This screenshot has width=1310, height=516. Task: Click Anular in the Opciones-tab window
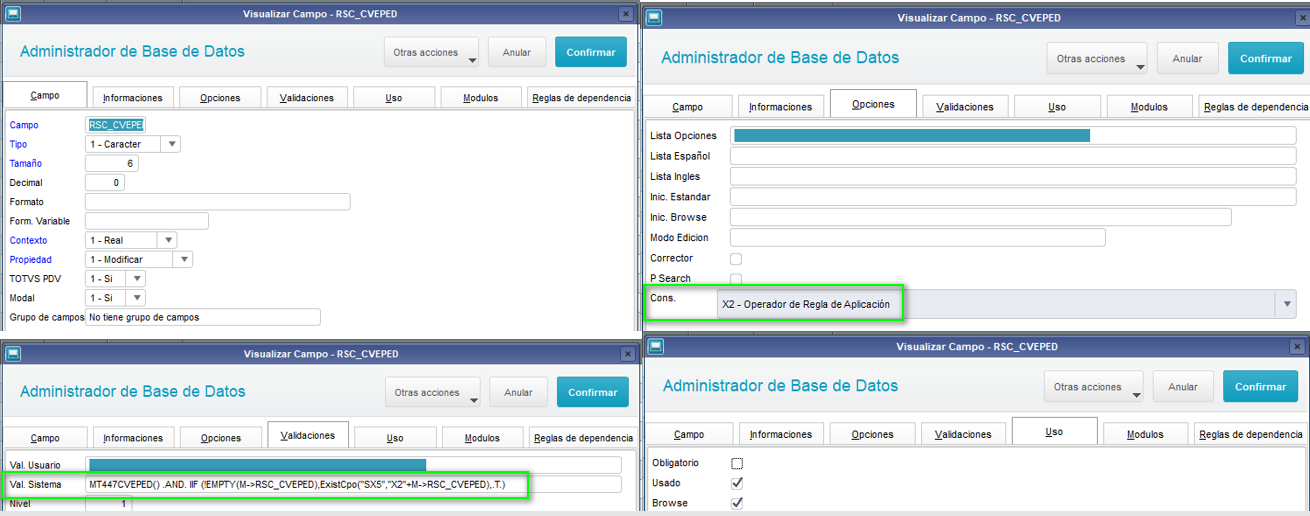1187,58
